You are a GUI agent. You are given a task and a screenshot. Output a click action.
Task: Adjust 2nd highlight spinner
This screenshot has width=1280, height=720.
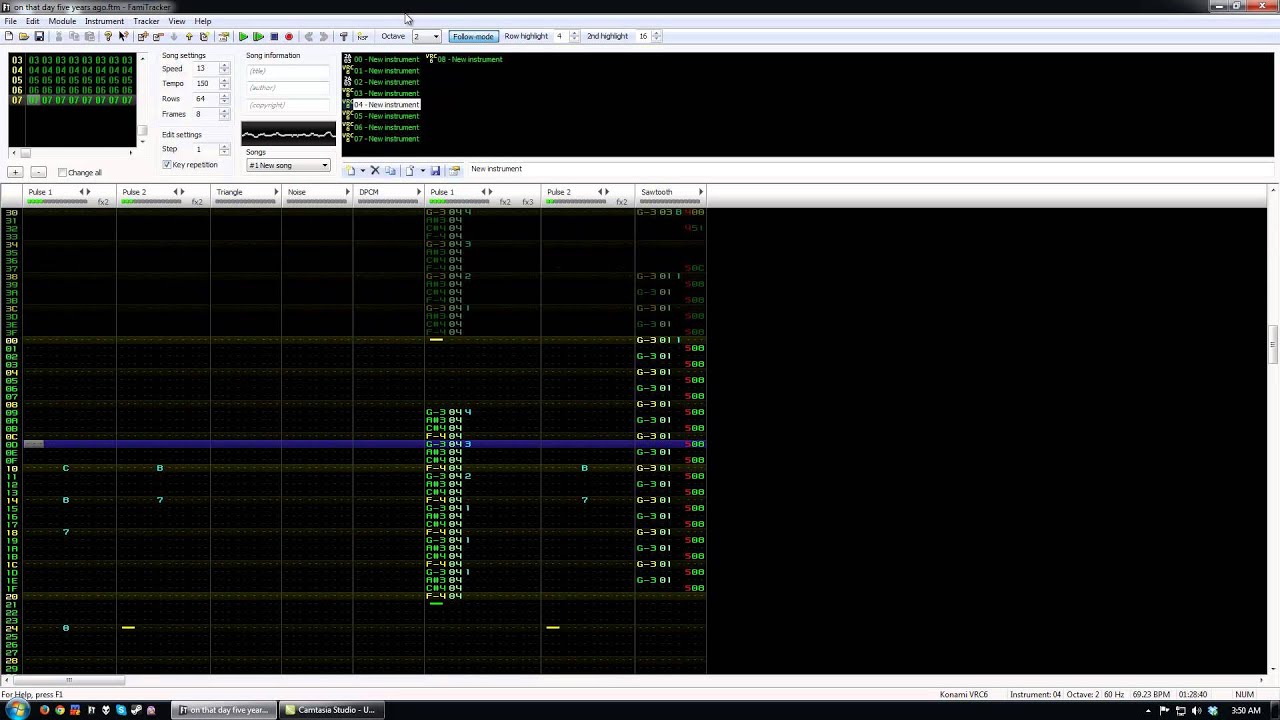[657, 36]
